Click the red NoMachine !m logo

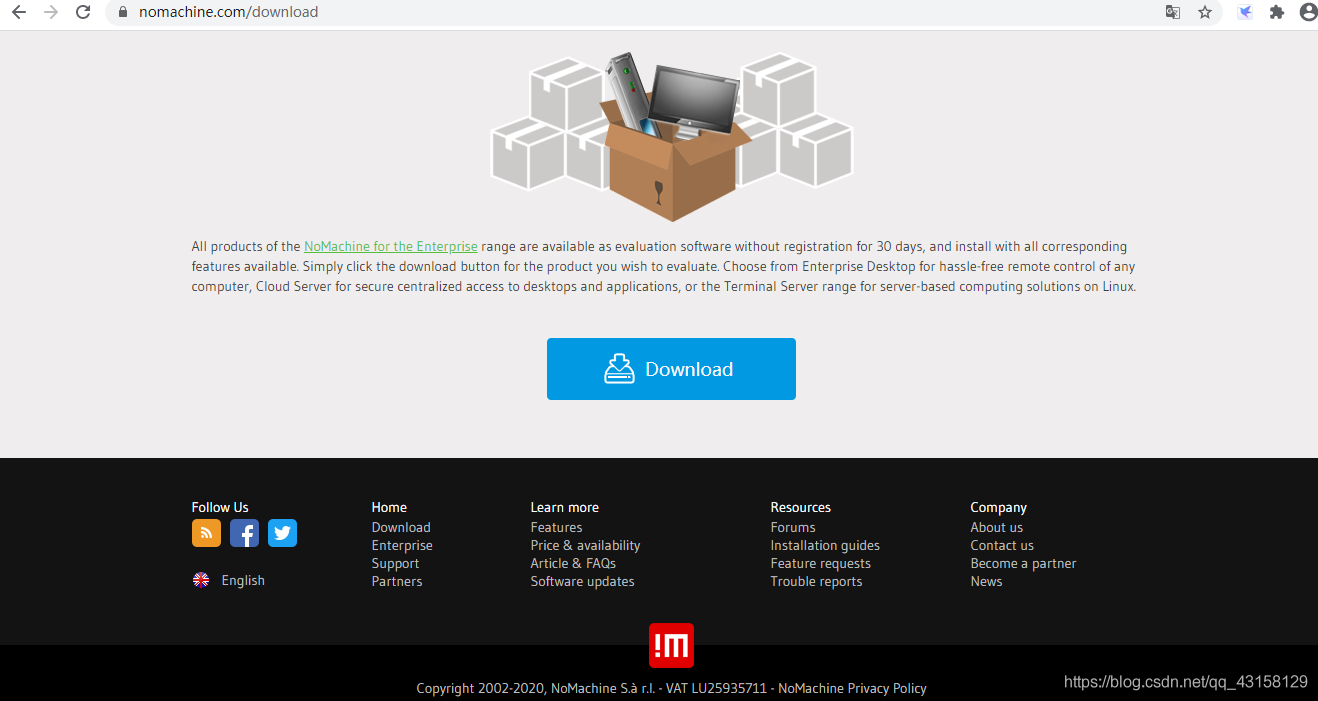671,645
